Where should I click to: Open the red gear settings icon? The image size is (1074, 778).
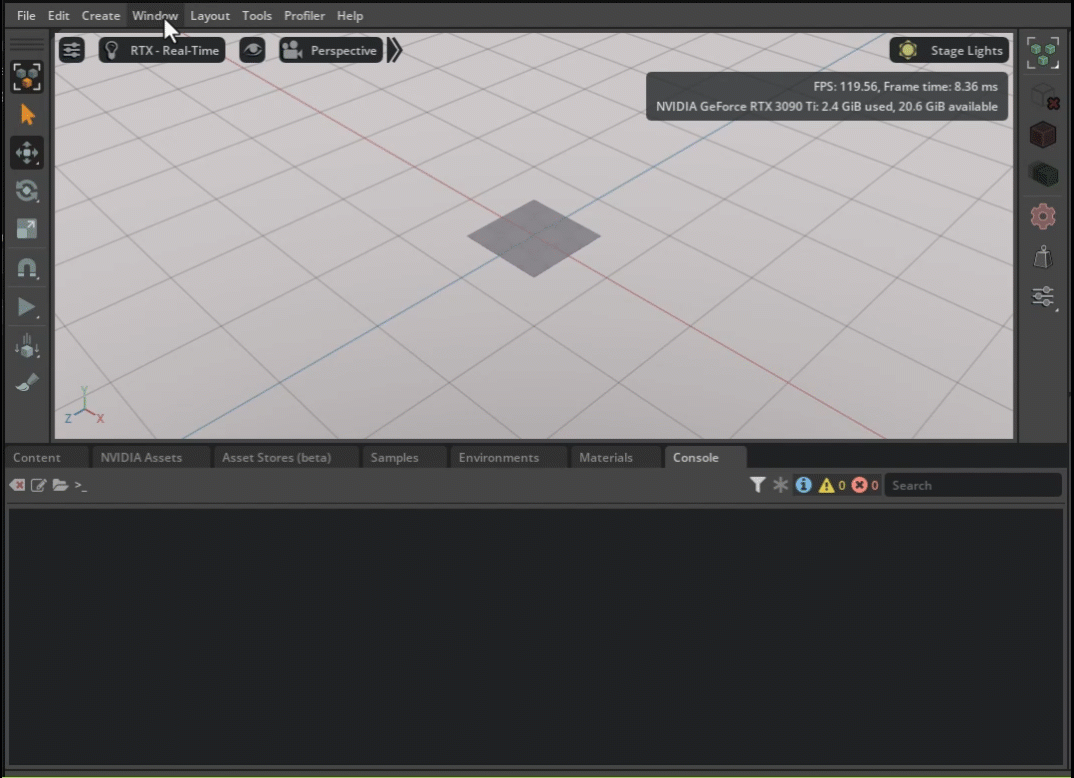1042,216
